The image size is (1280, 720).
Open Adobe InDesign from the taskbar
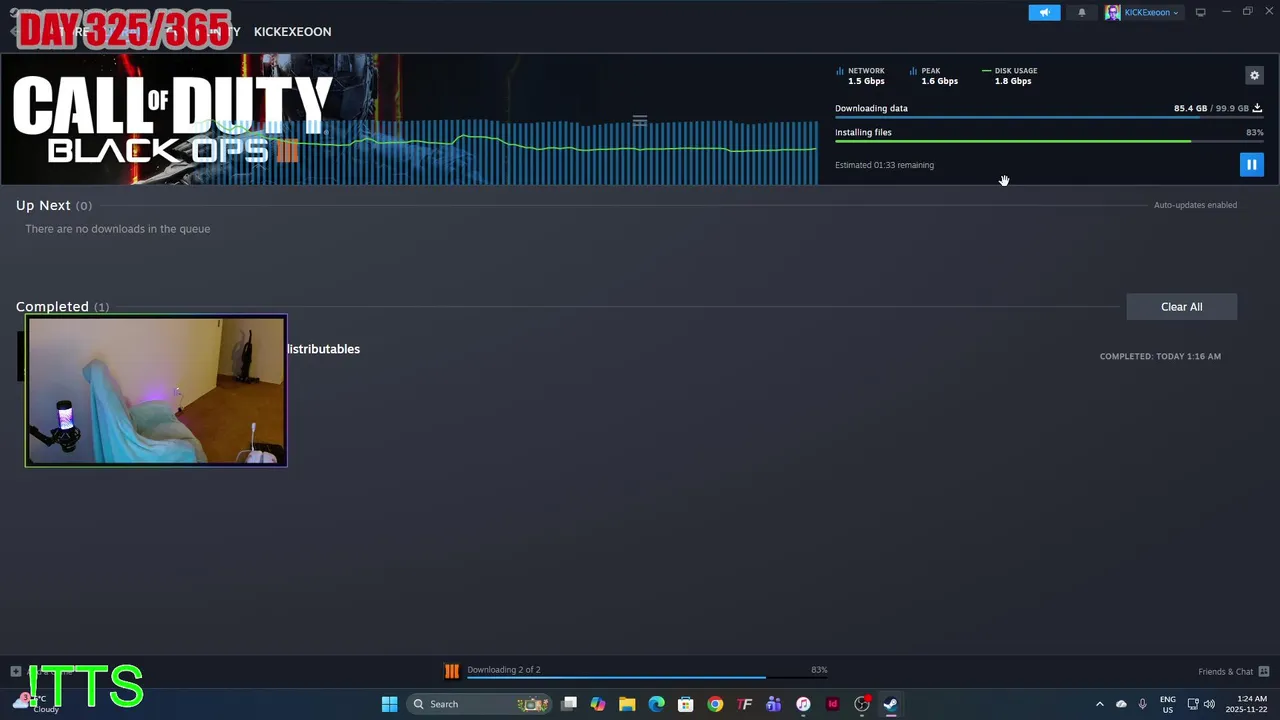point(832,704)
